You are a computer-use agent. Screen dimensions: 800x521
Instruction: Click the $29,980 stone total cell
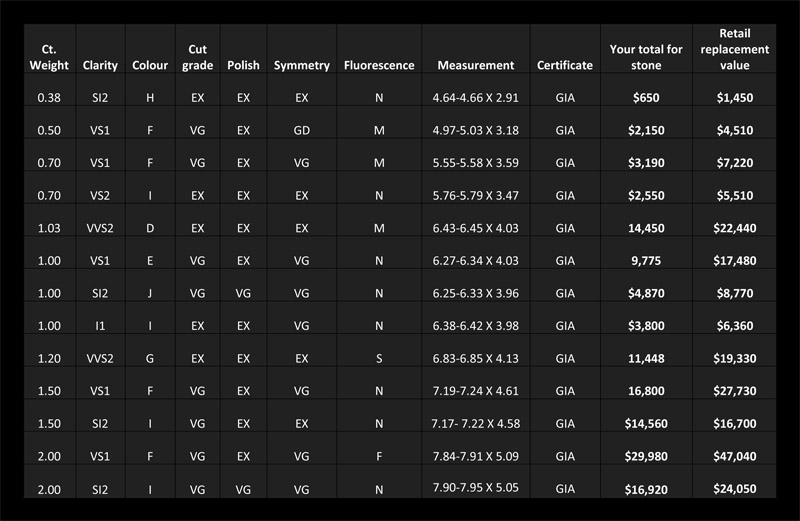[x=646, y=456]
